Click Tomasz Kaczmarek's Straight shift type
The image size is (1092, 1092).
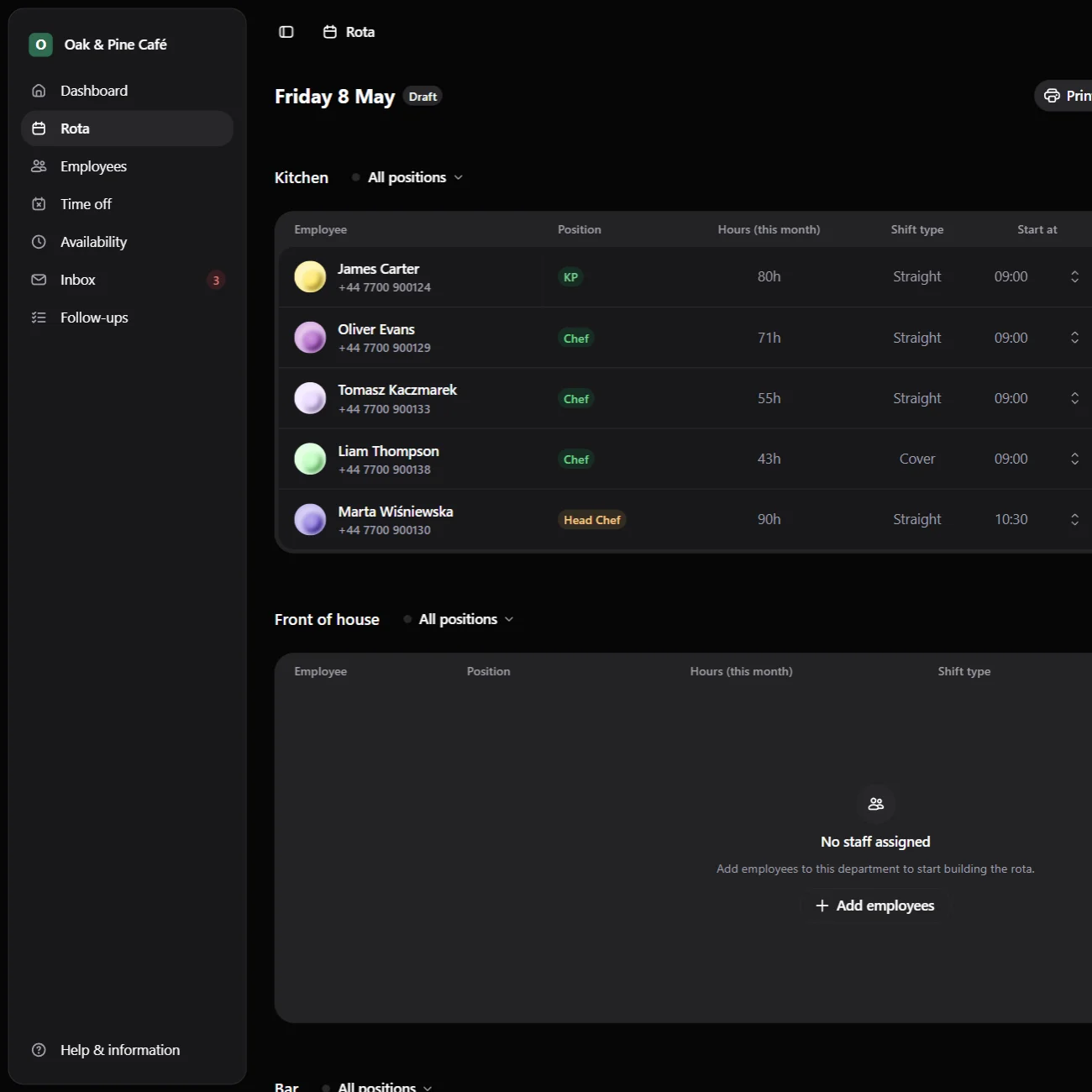tap(917, 398)
